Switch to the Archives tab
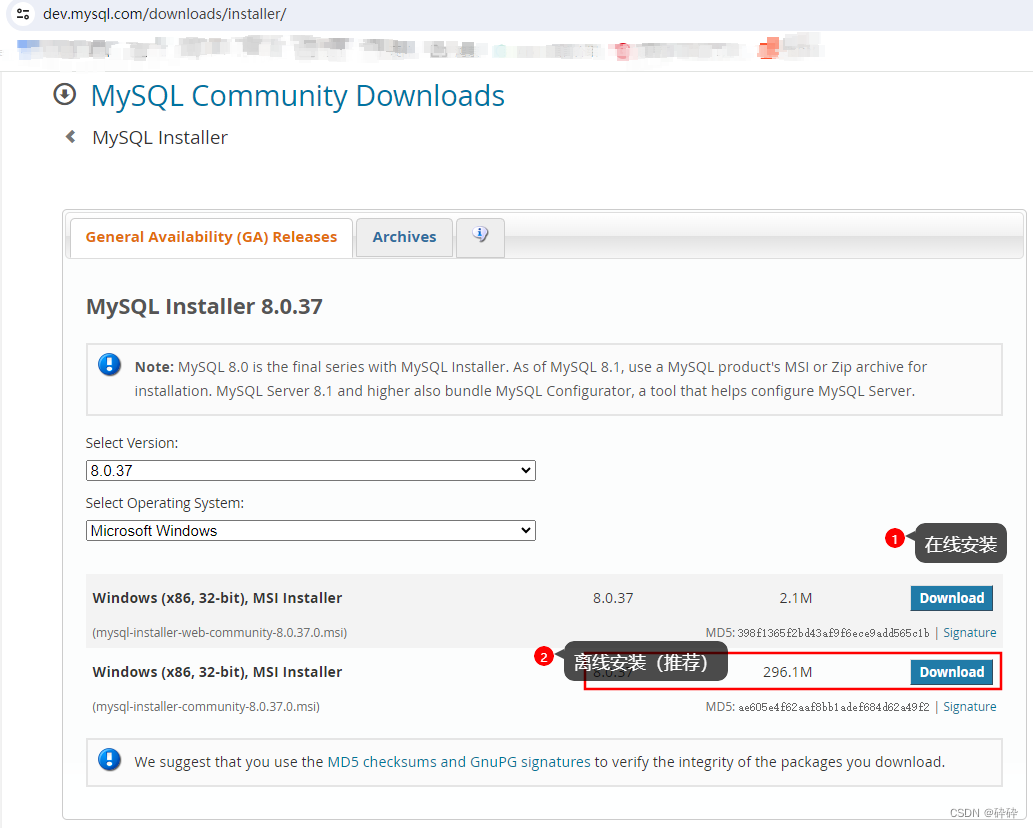Image resolution: width=1033 pixels, height=828 pixels. (405, 237)
